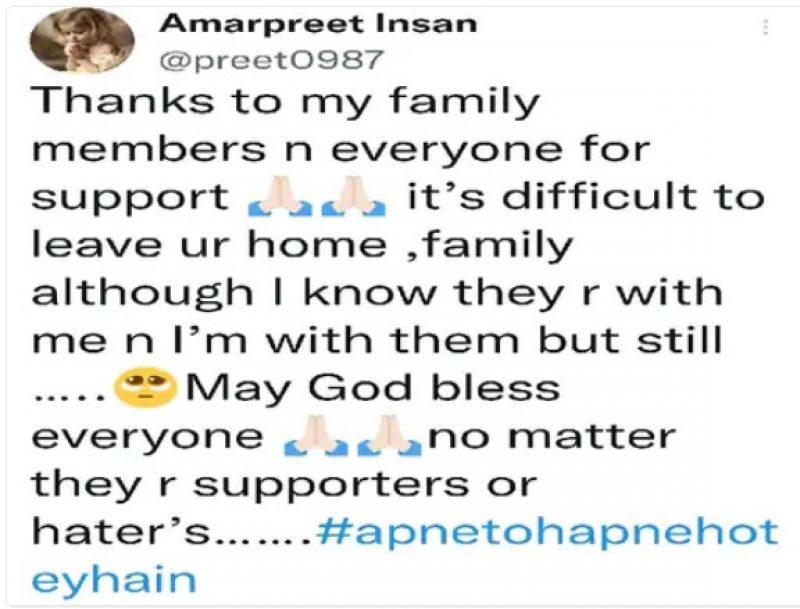Click the words 'it's difficult to'

coord(586,196)
